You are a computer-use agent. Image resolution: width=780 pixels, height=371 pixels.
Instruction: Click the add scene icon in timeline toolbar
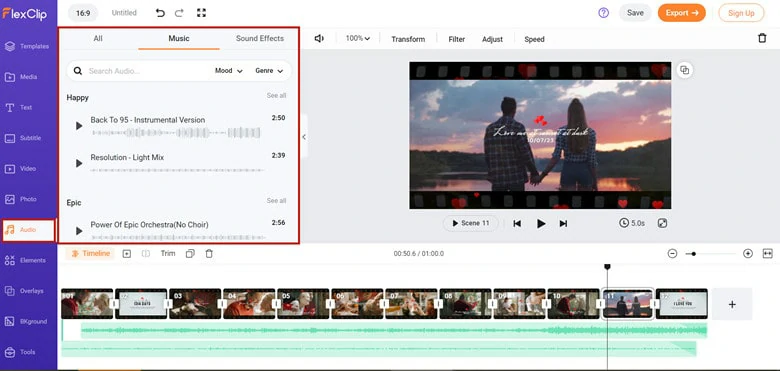[x=127, y=254]
